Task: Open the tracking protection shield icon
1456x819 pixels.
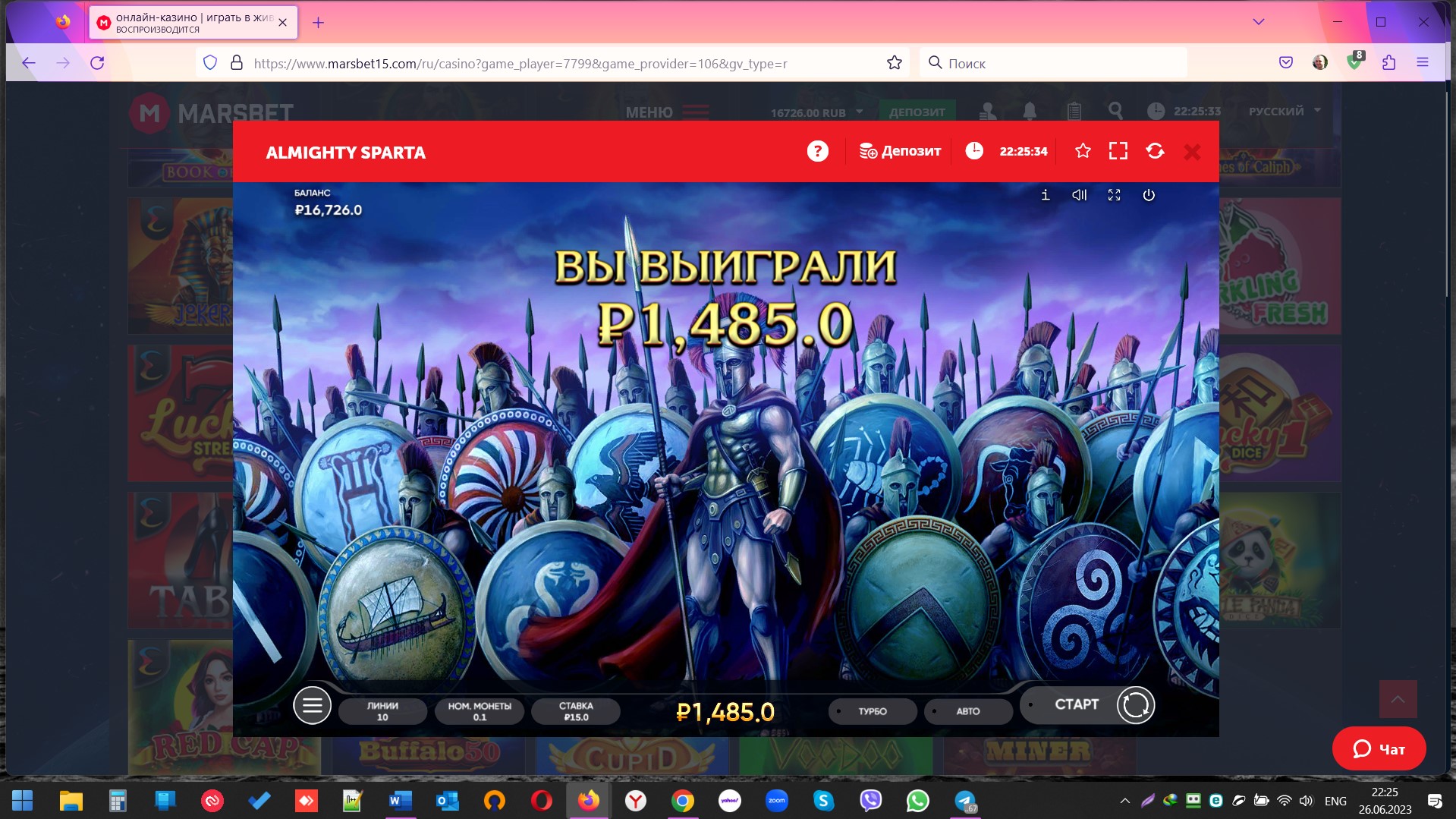Action: pyautogui.click(x=210, y=63)
